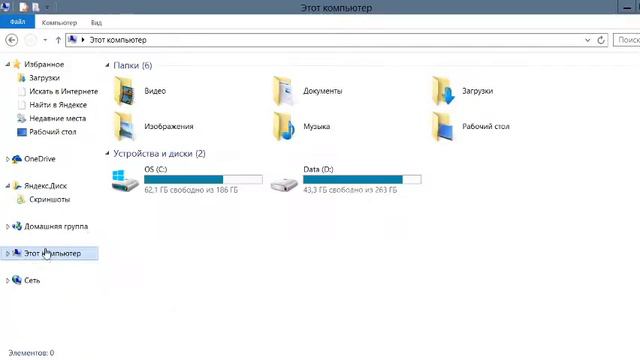Screen dimensions: 640x360
Task: Switch to the Компьютер ribbon tab
Action: [x=59, y=22]
